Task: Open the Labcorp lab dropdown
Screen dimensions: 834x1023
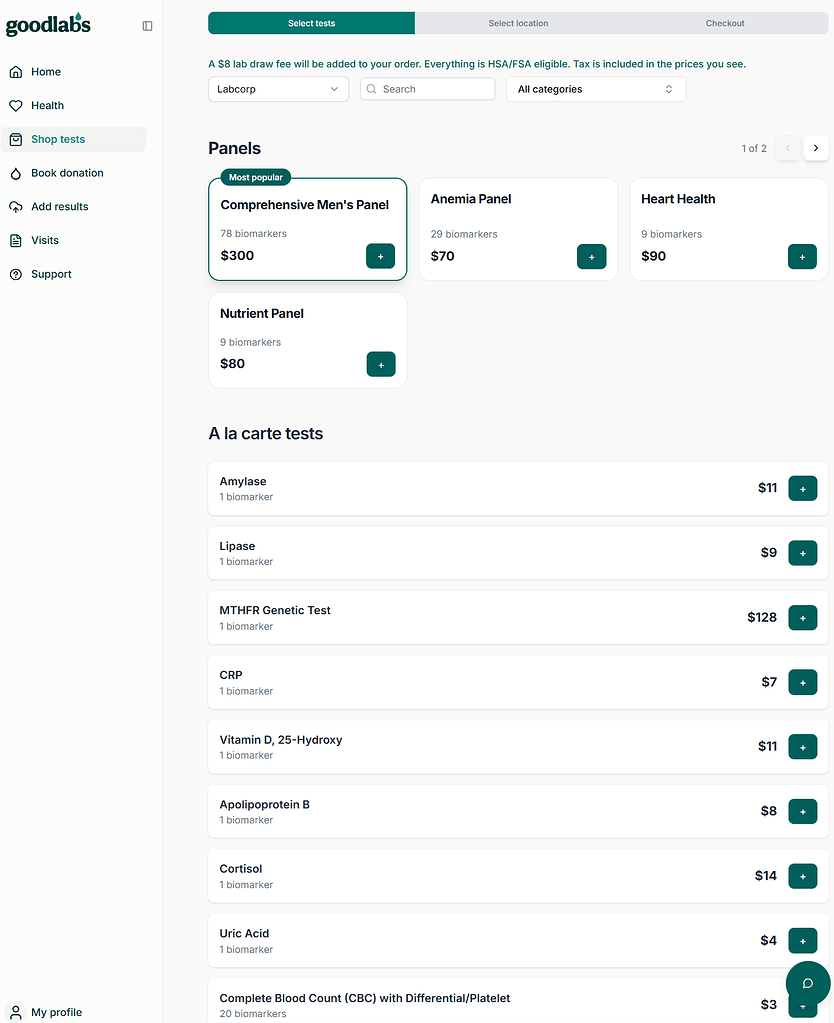Action: (x=278, y=89)
